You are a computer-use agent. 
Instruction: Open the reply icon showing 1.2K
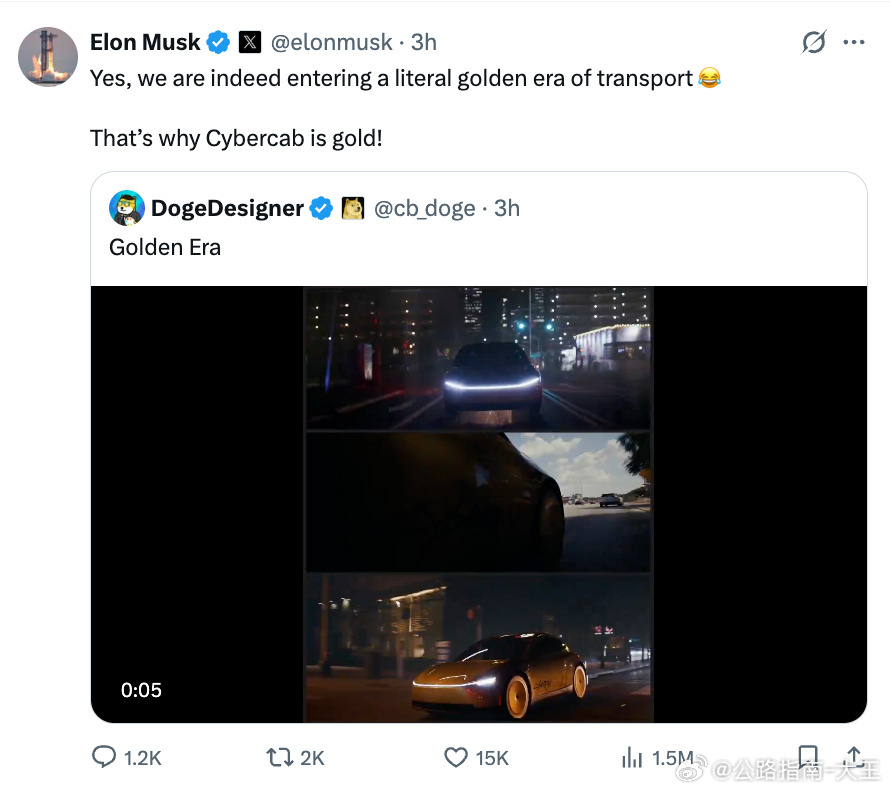point(127,758)
